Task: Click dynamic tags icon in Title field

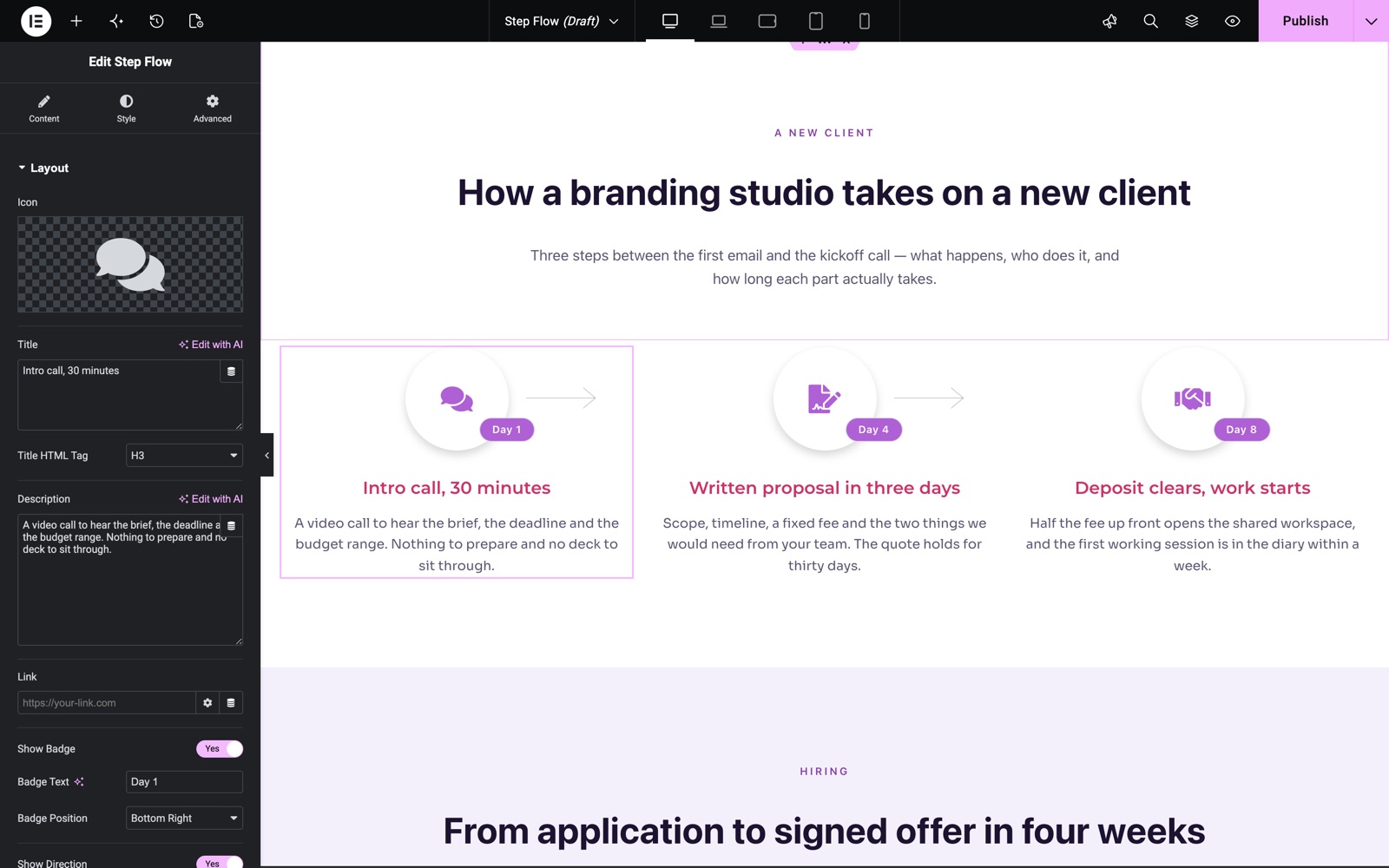Action: (231, 372)
